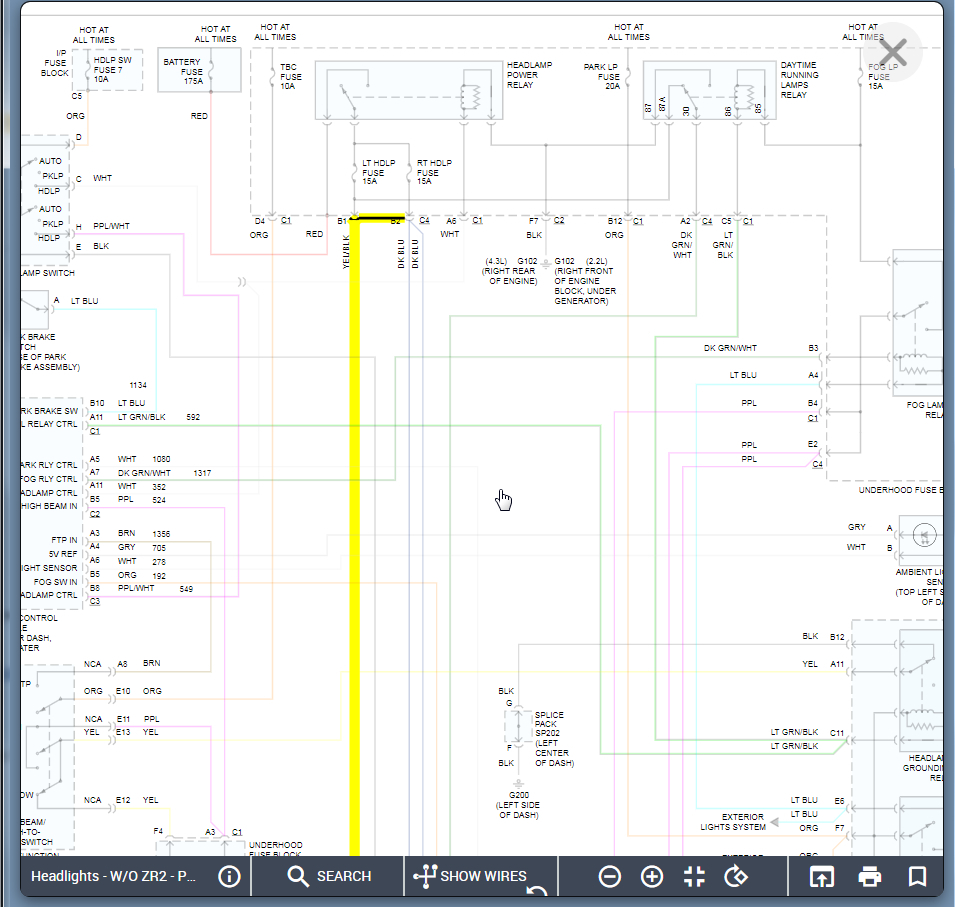Zoom in using the plus icon
The width and height of the screenshot is (955, 907).
coord(652,877)
